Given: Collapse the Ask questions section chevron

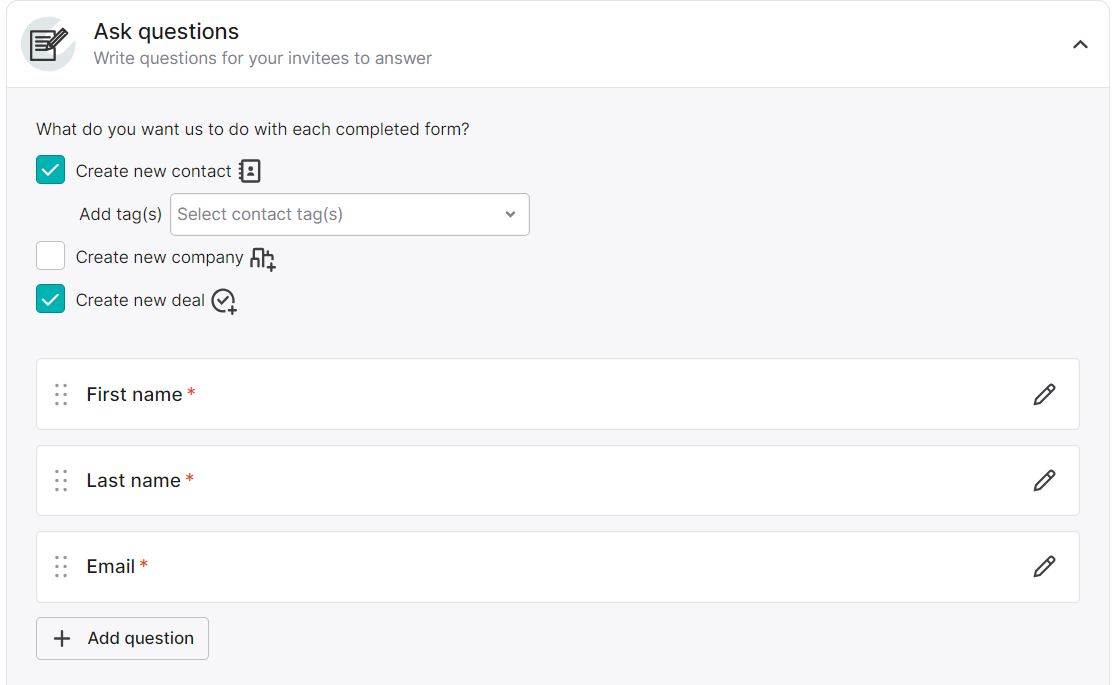Looking at the screenshot, I should point(1080,45).
